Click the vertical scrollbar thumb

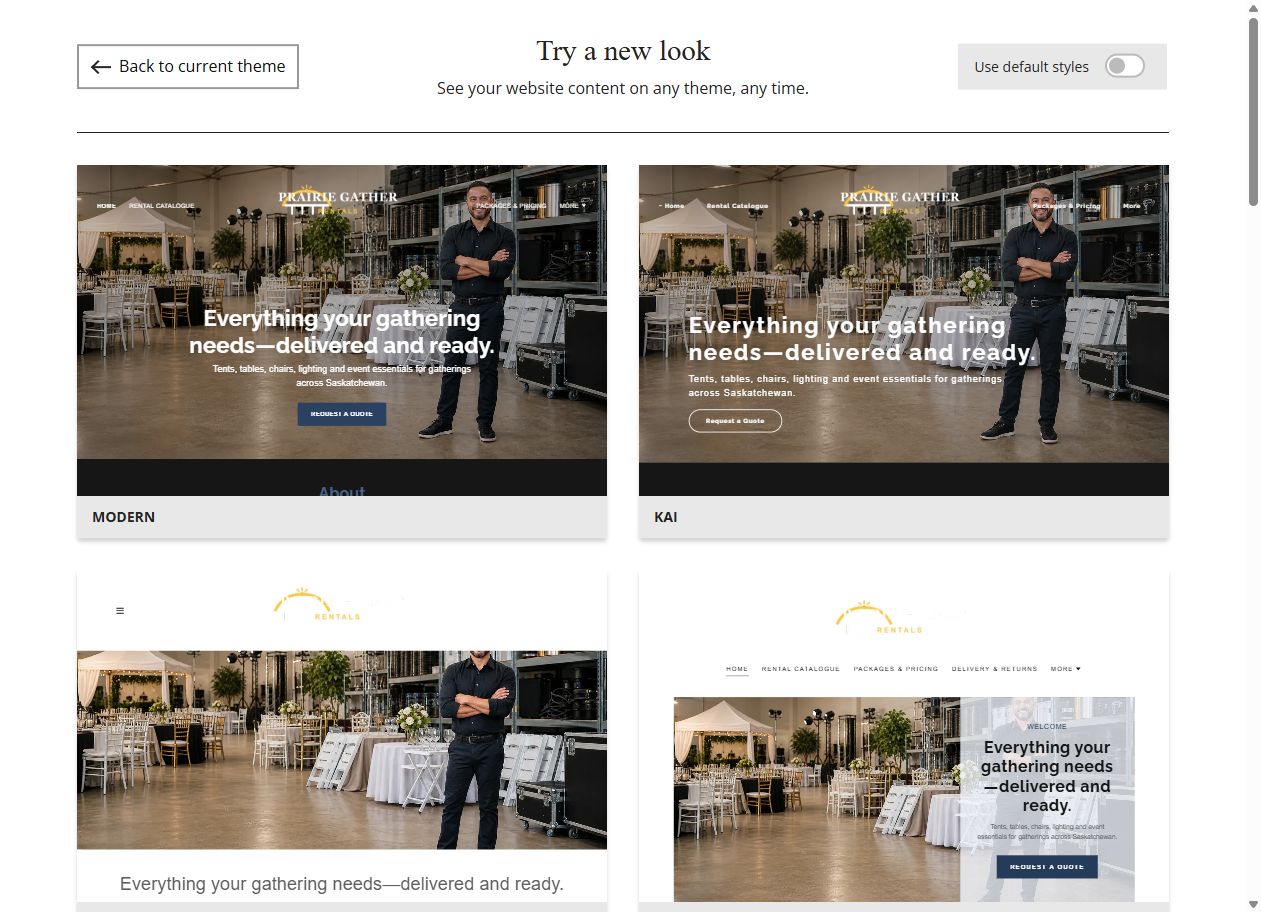[x=1253, y=112]
